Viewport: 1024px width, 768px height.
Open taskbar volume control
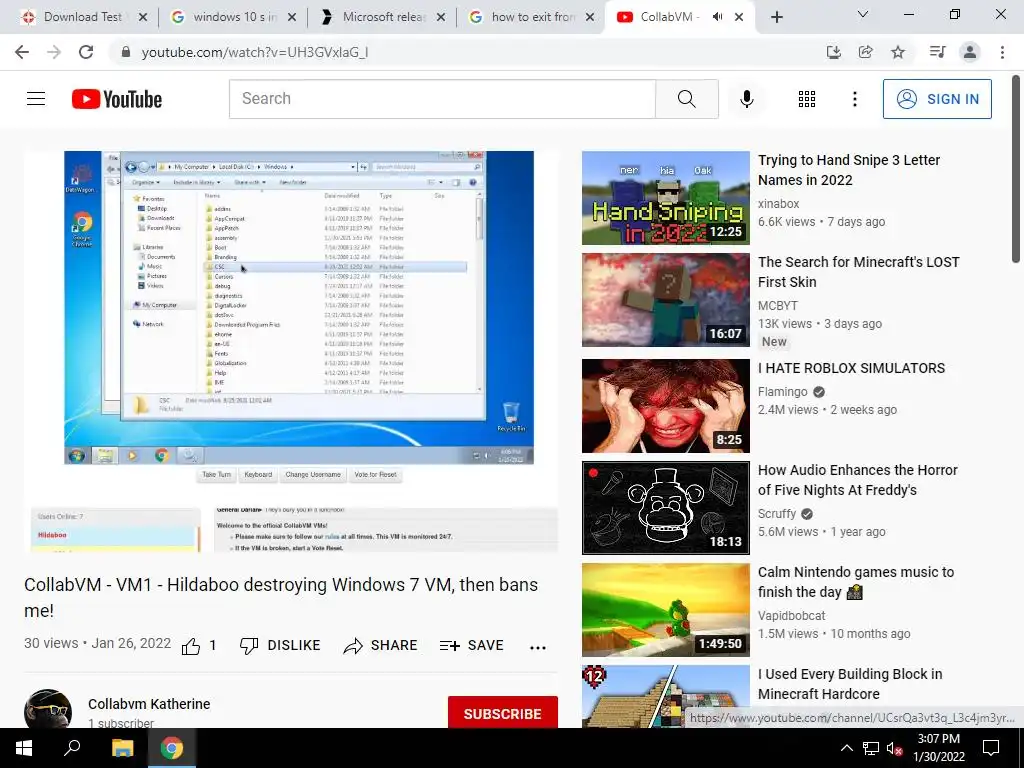pyautogui.click(x=894, y=749)
